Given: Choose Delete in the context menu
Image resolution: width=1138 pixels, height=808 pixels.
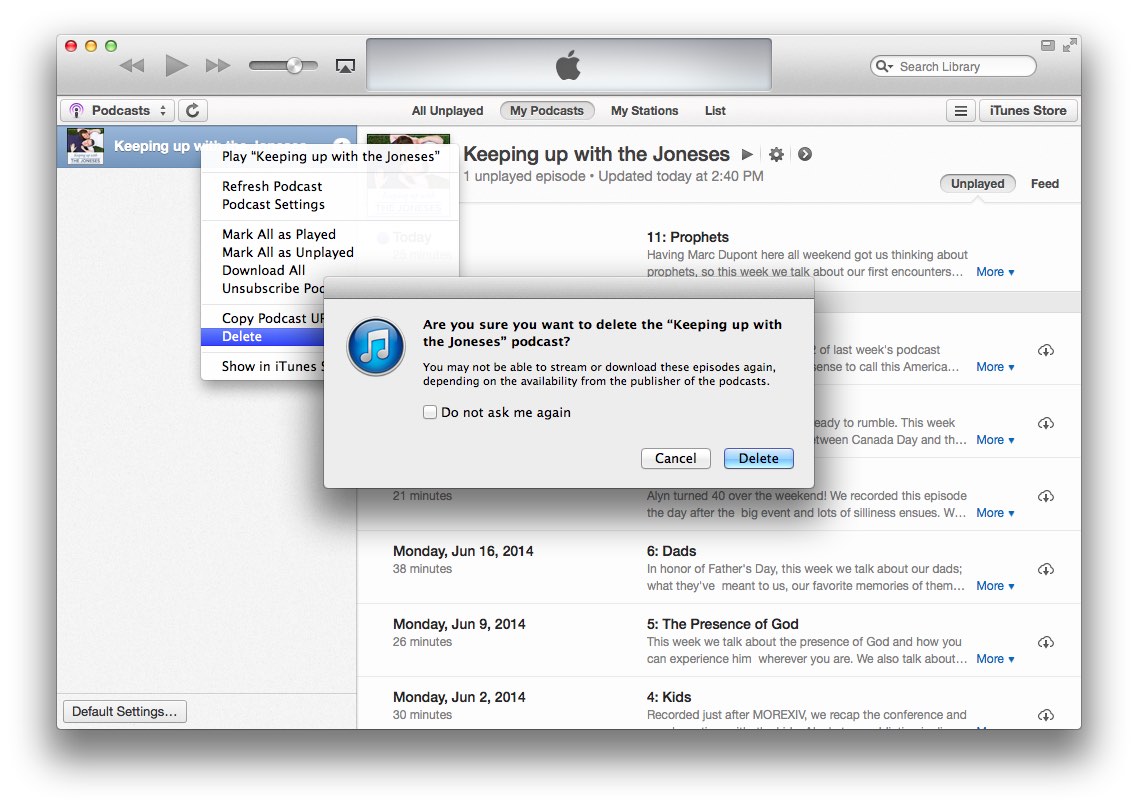Looking at the screenshot, I should tap(263, 336).
